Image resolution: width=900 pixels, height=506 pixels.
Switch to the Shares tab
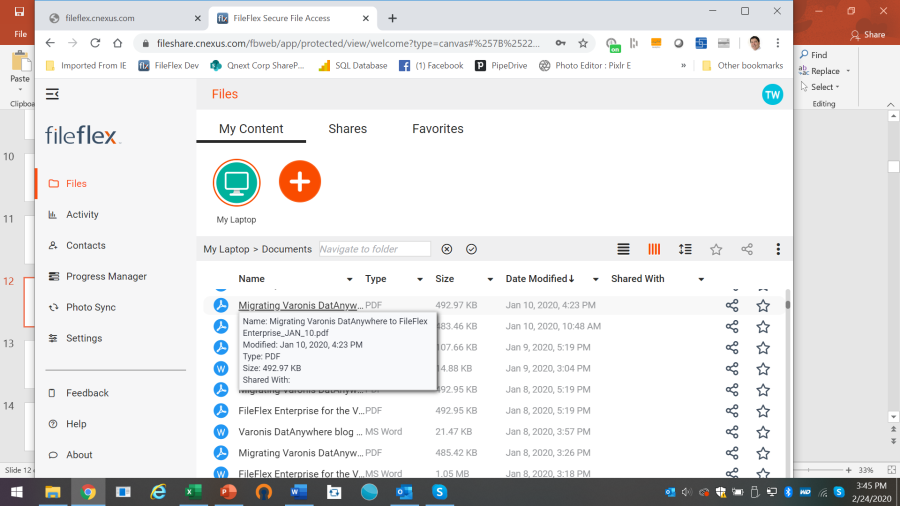[x=347, y=129]
